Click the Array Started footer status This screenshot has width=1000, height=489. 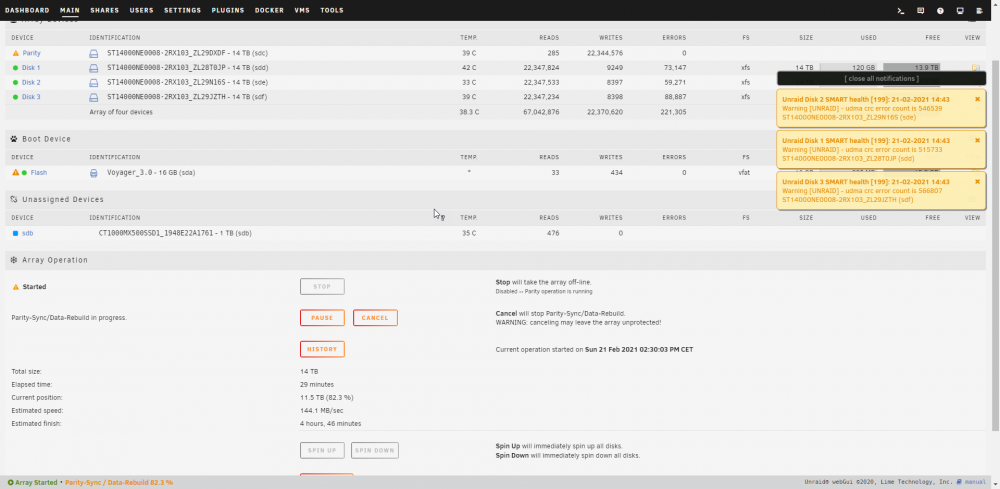tap(33, 483)
